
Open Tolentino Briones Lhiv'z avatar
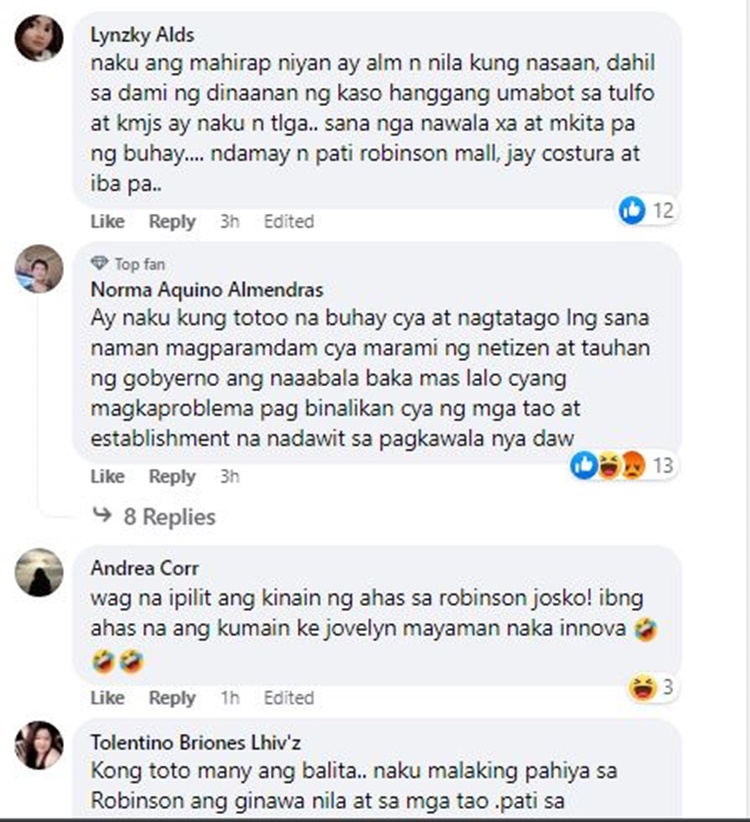point(39,745)
